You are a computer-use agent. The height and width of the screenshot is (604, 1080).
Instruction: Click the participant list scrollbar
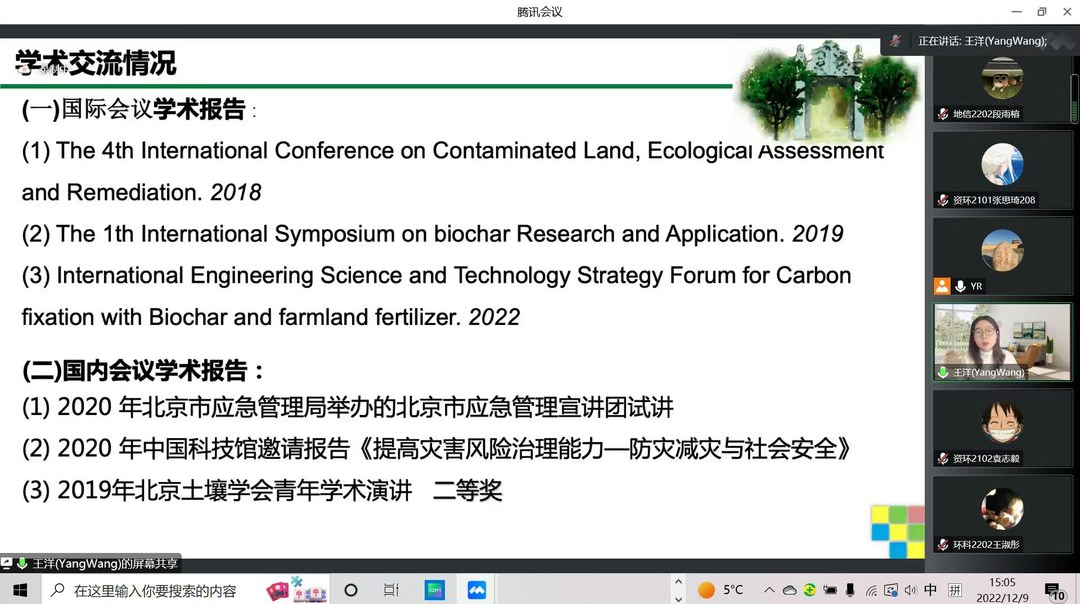(1074, 100)
